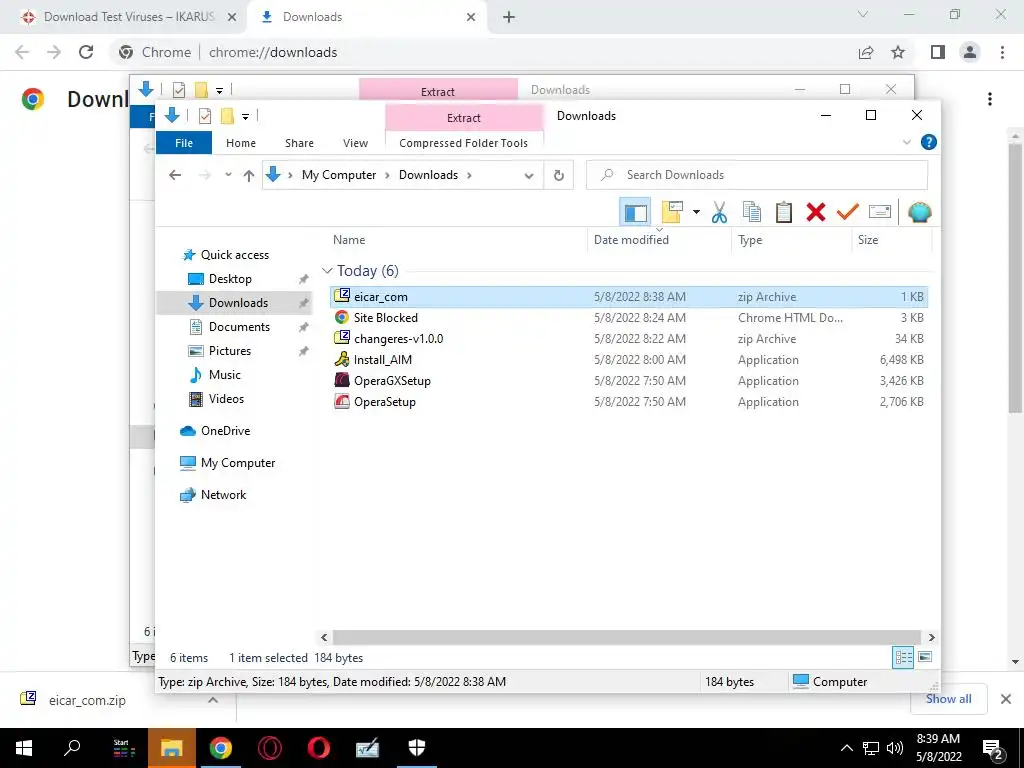Sort by the Name column header
Viewport: 1024px width, 768px height.
(349, 240)
